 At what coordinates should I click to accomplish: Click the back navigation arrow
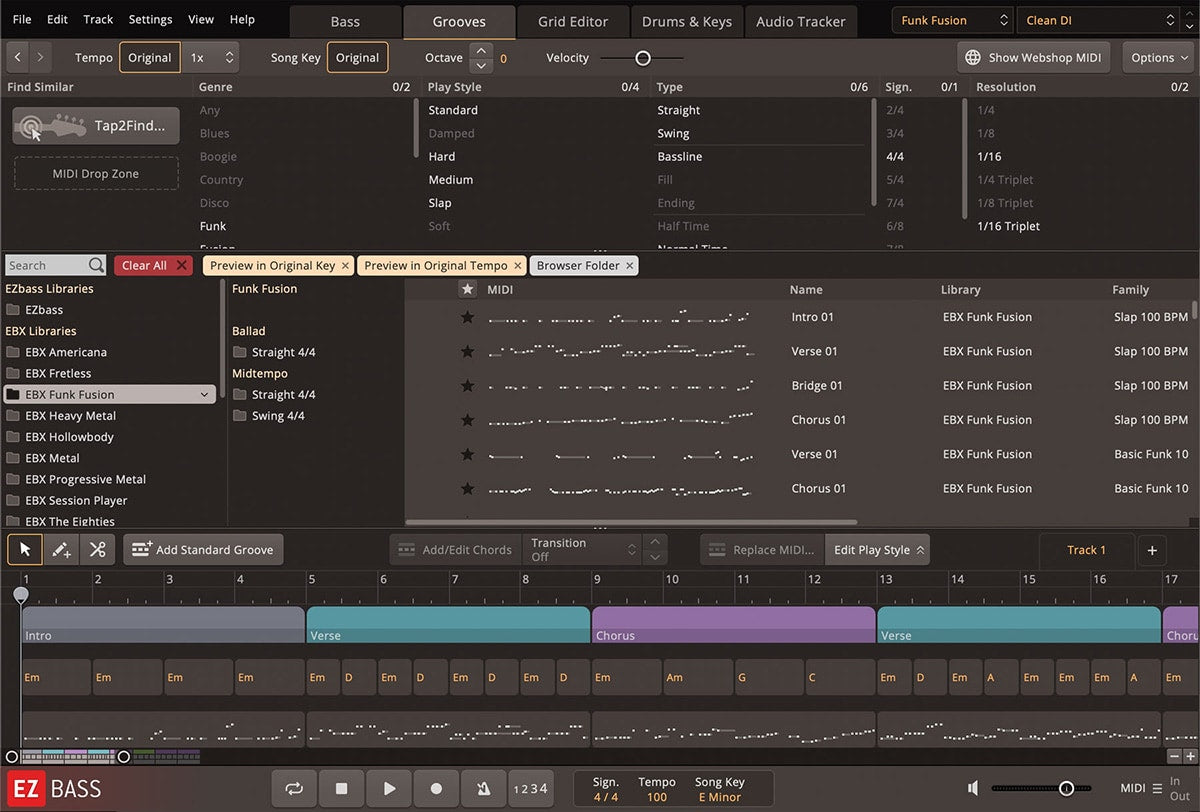tap(19, 57)
